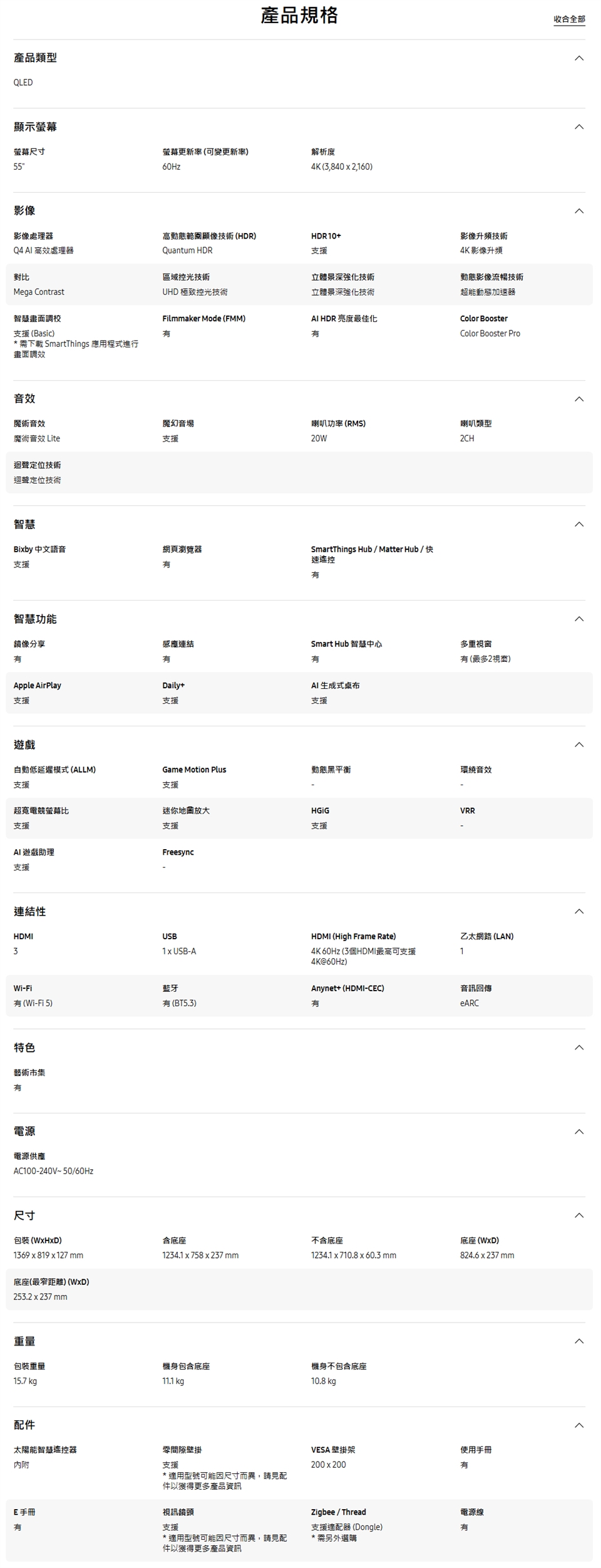Click the chevron icon for 連結性 section
601x1568 pixels.
tap(578, 911)
